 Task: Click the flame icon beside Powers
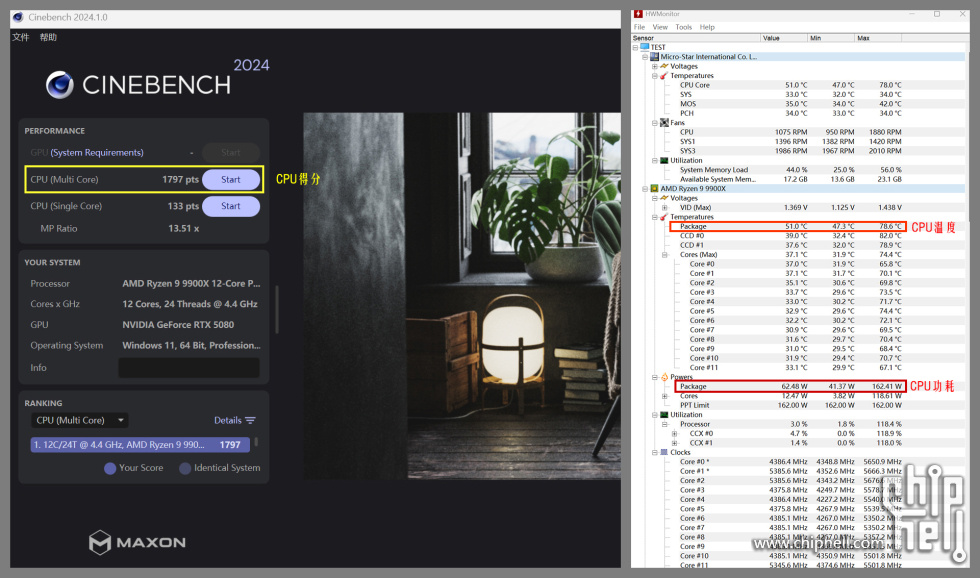point(664,377)
